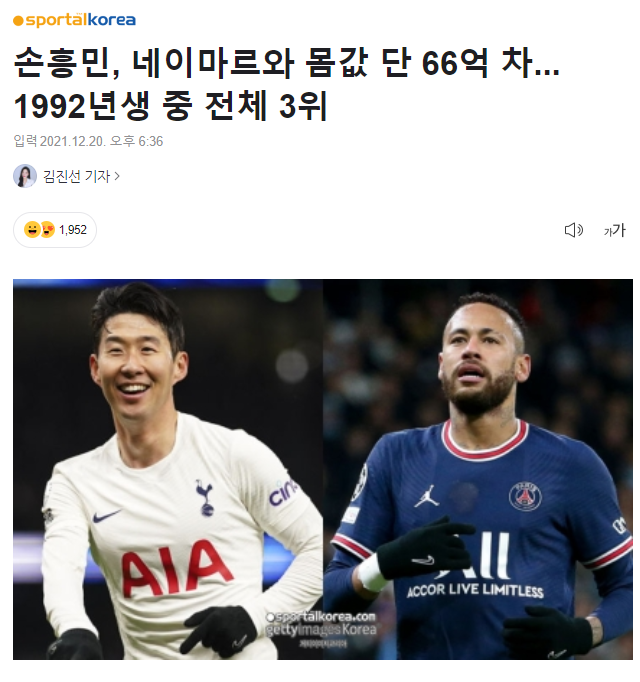Select the heart-eyes reaction emoji
Screen dimensions: 640x682
pyautogui.click(x=47, y=230)
